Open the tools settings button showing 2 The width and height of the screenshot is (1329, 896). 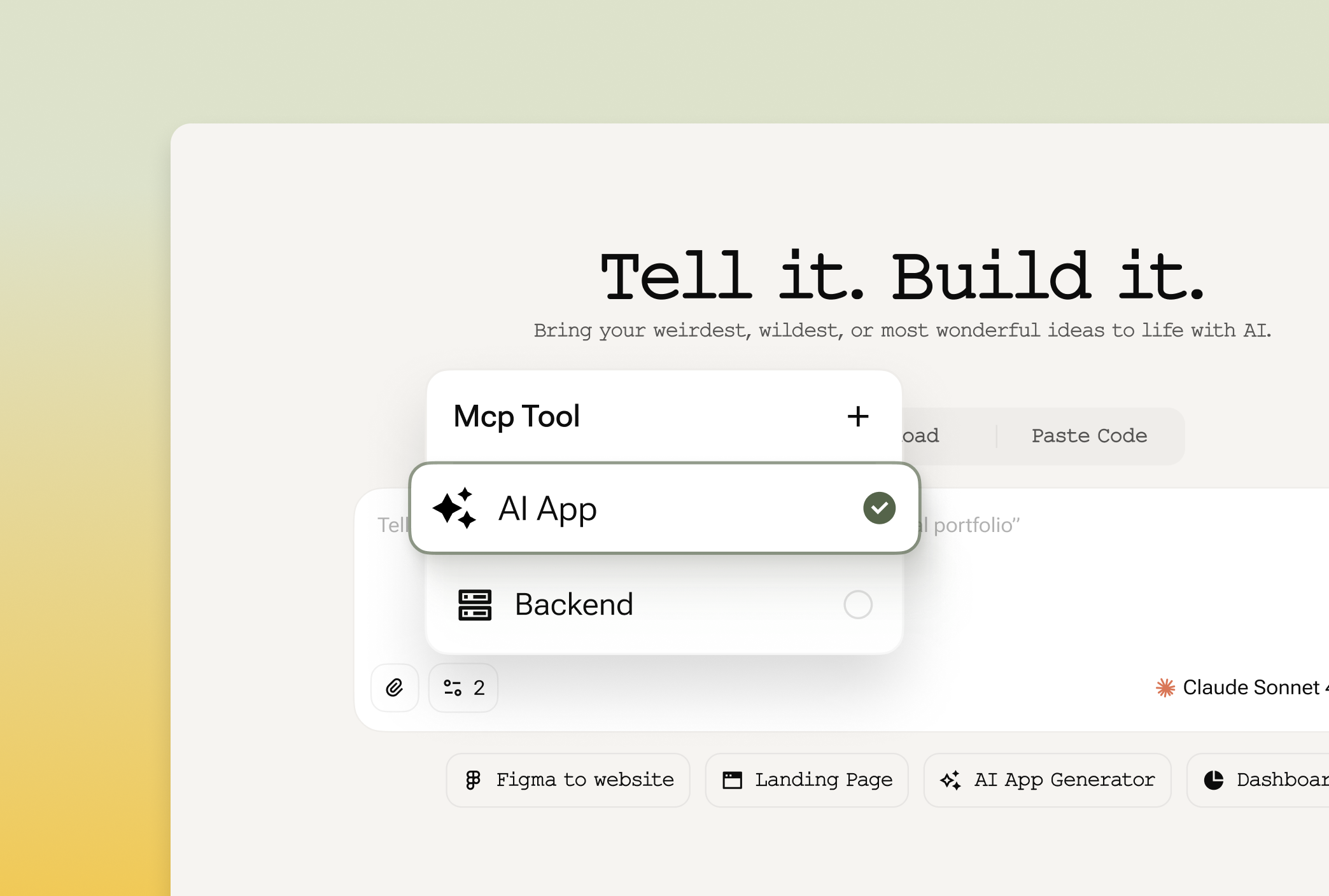(463, 688)
